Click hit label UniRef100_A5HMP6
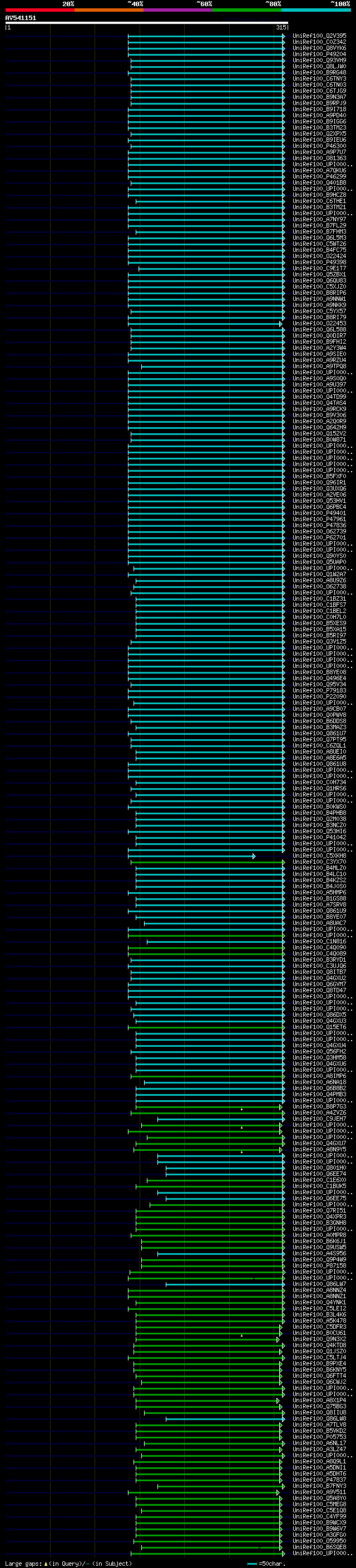Screen dimensions: 356x1568 [319, 892]
